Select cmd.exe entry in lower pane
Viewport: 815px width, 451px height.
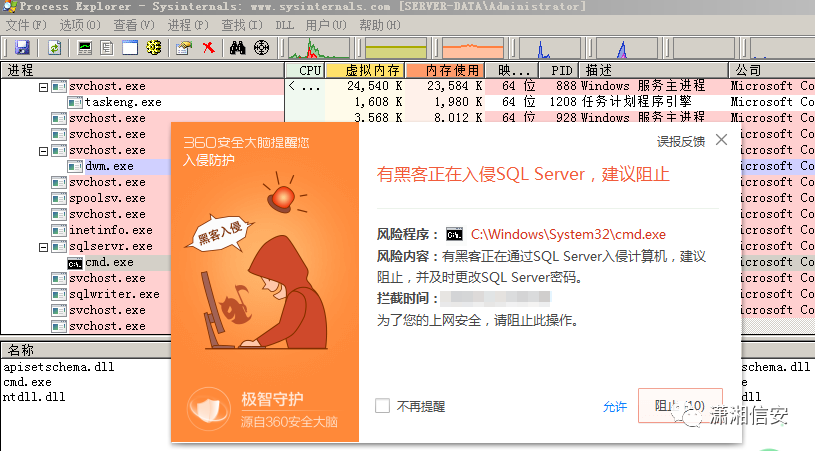point(28,382)
